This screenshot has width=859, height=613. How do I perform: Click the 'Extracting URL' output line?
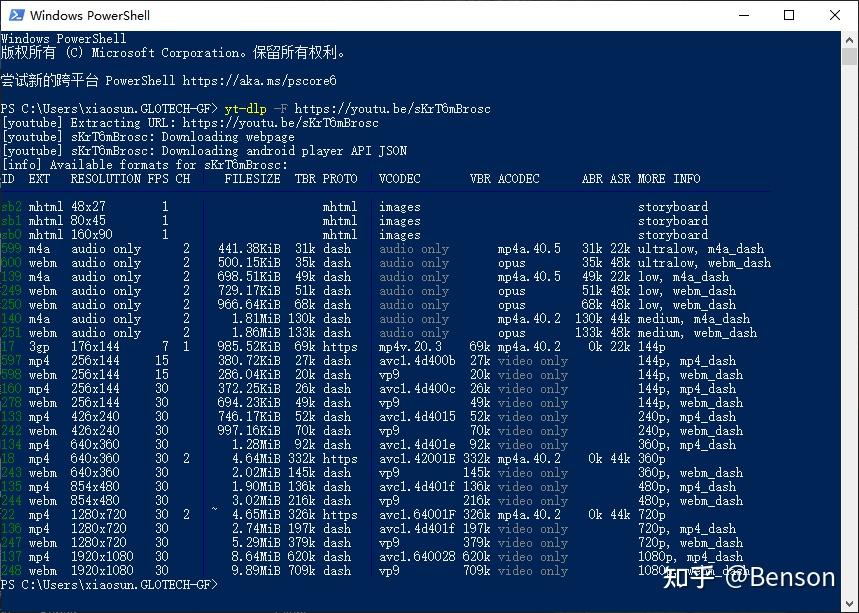190,123
